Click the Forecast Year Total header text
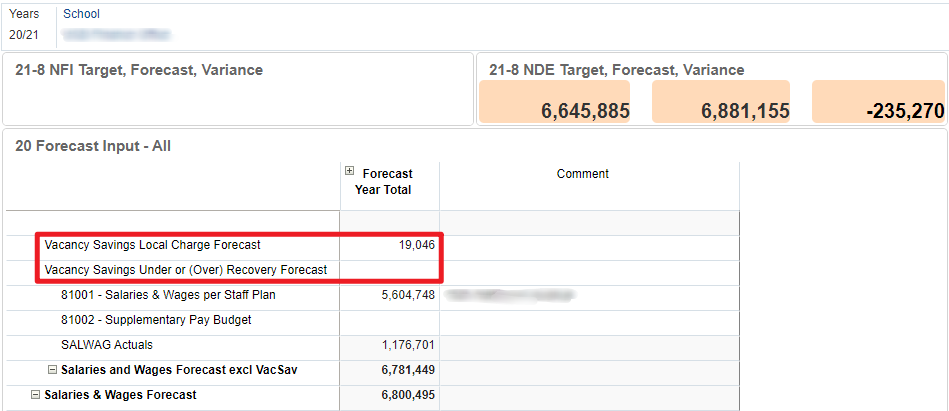 click(x=386, y=181)
